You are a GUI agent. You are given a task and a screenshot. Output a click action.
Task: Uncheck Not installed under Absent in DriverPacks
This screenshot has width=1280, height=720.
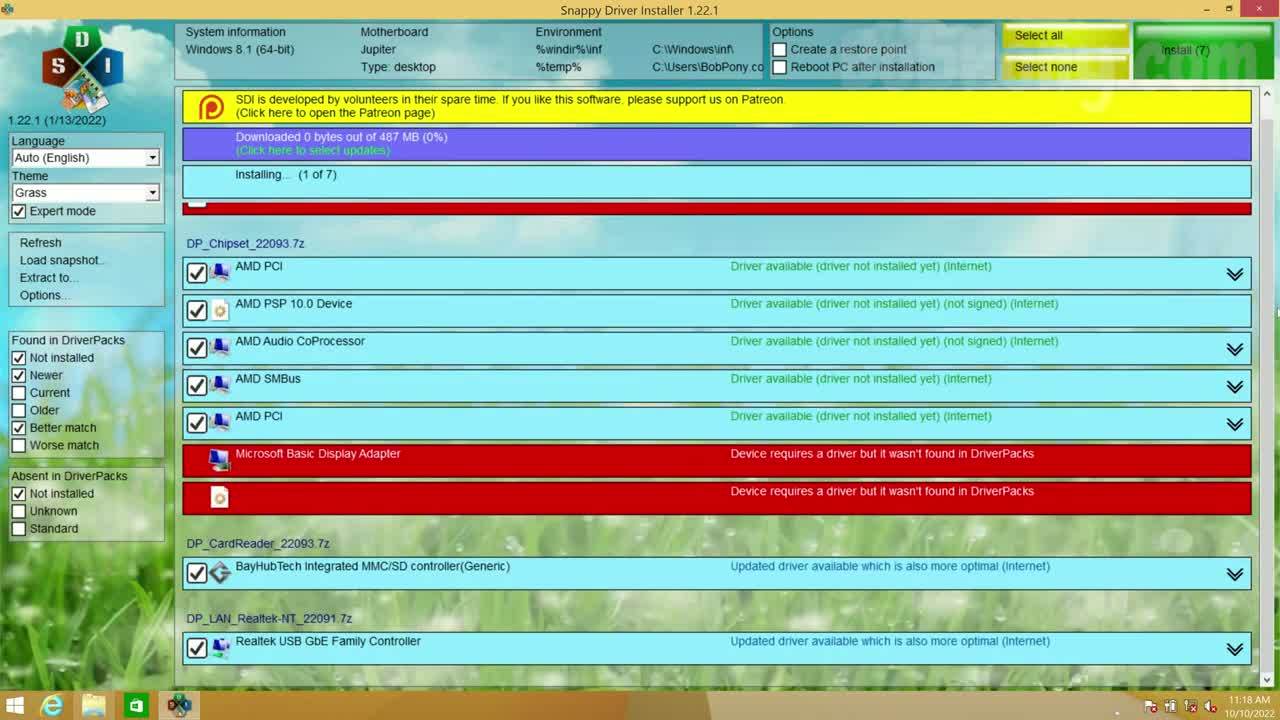click(19, 494)
